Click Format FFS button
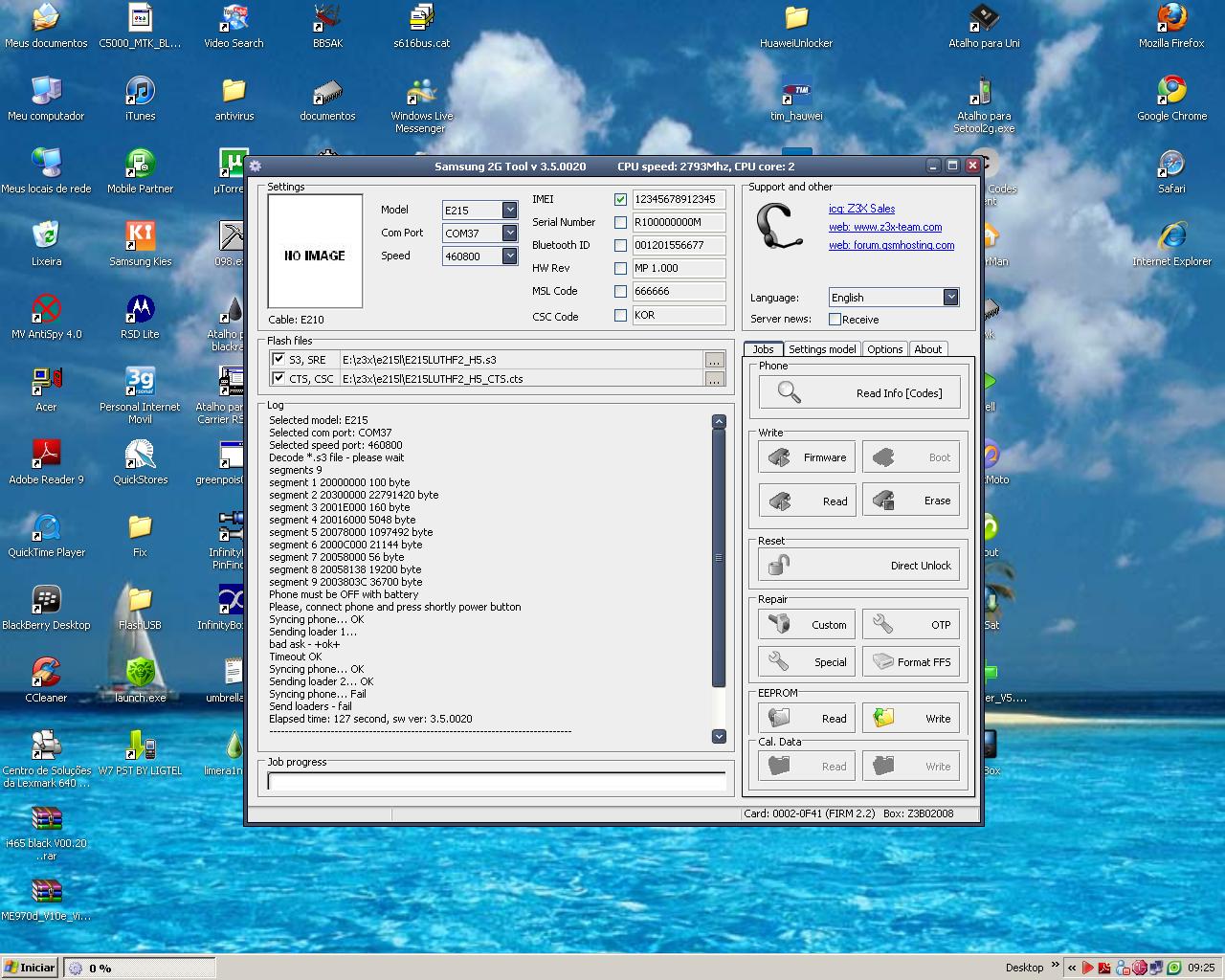Viewport: 1225px width, 980px height. [911, 662]
